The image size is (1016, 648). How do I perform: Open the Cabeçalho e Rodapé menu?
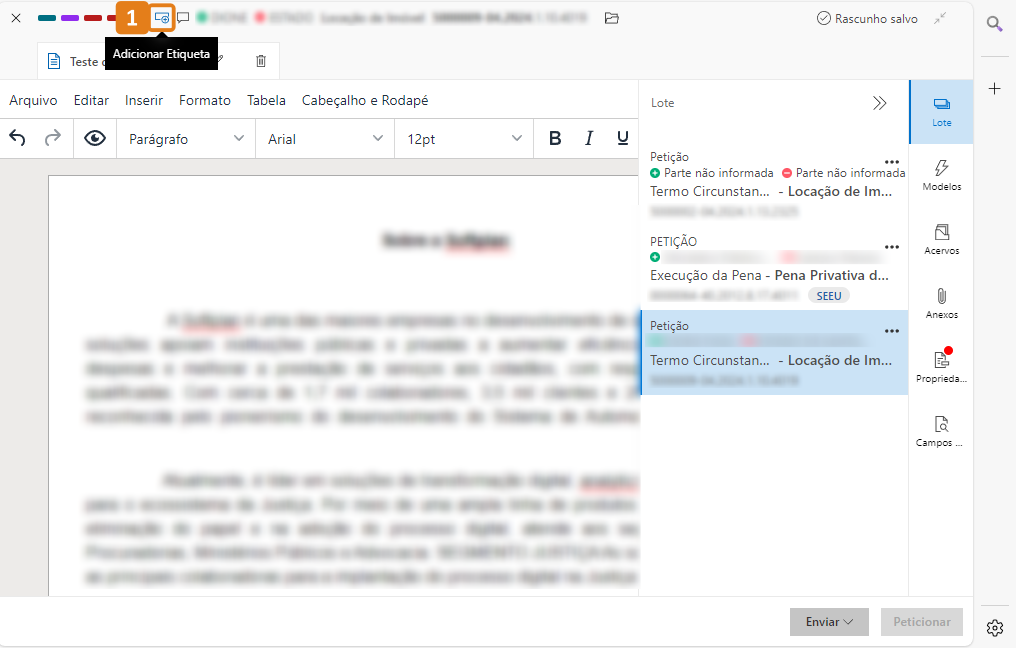pyautogui.click(x=365, y=100)
